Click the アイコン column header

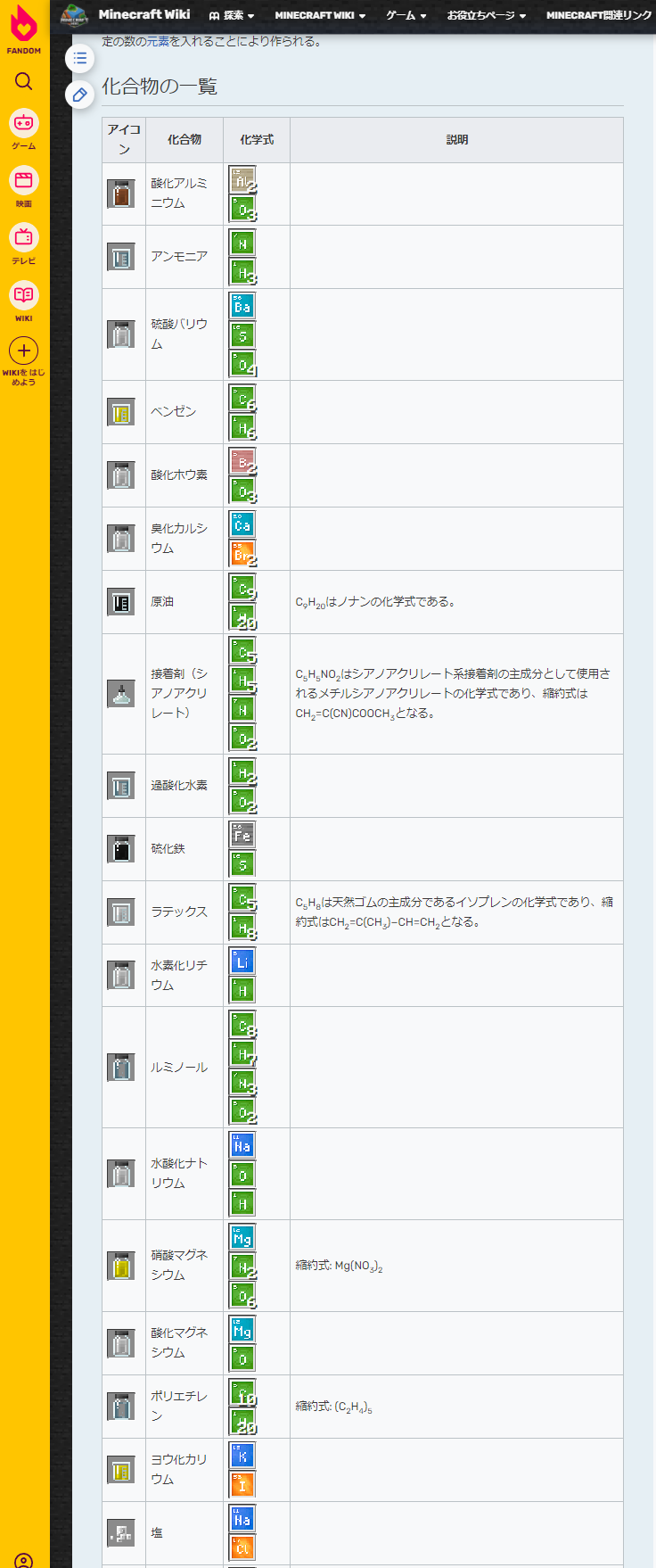tap(124, 140)
